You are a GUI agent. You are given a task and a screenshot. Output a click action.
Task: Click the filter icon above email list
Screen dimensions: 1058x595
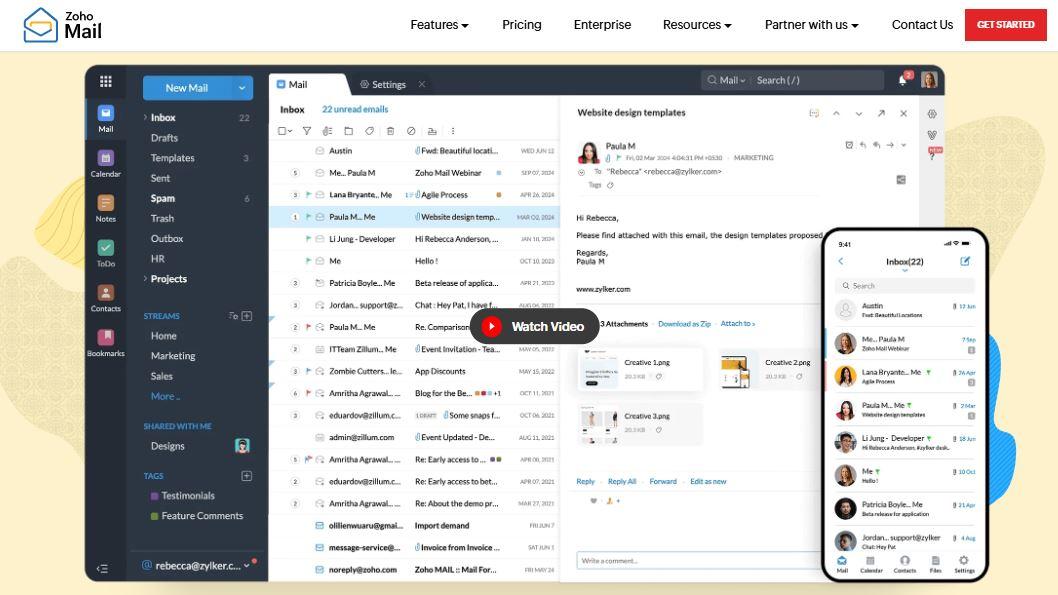click(x=307, y=130)
